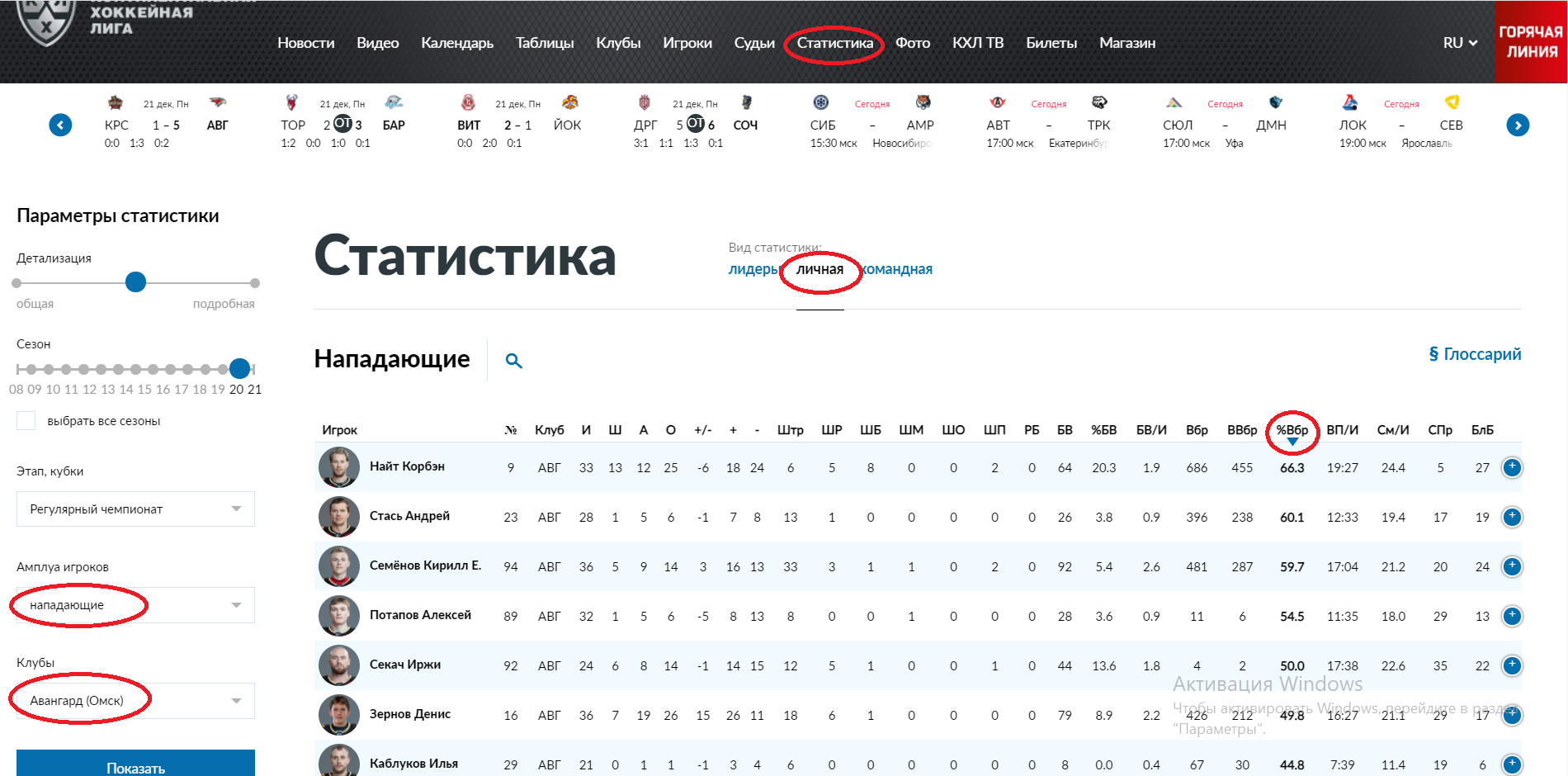Screen dimensions: 1568x776
Task: Expand plus icon for Семёнов Кирилл row
Action: pos(1512,566)
